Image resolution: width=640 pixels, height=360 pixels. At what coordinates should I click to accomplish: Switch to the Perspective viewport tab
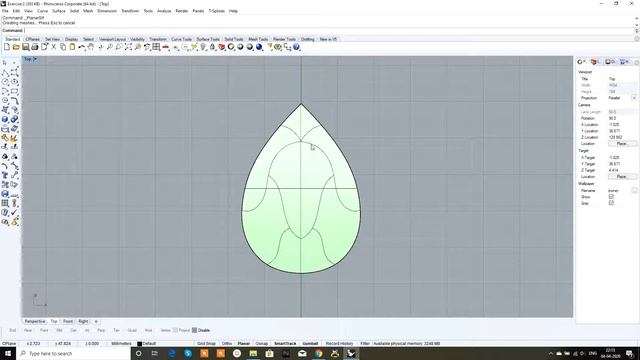pos(35,322)
